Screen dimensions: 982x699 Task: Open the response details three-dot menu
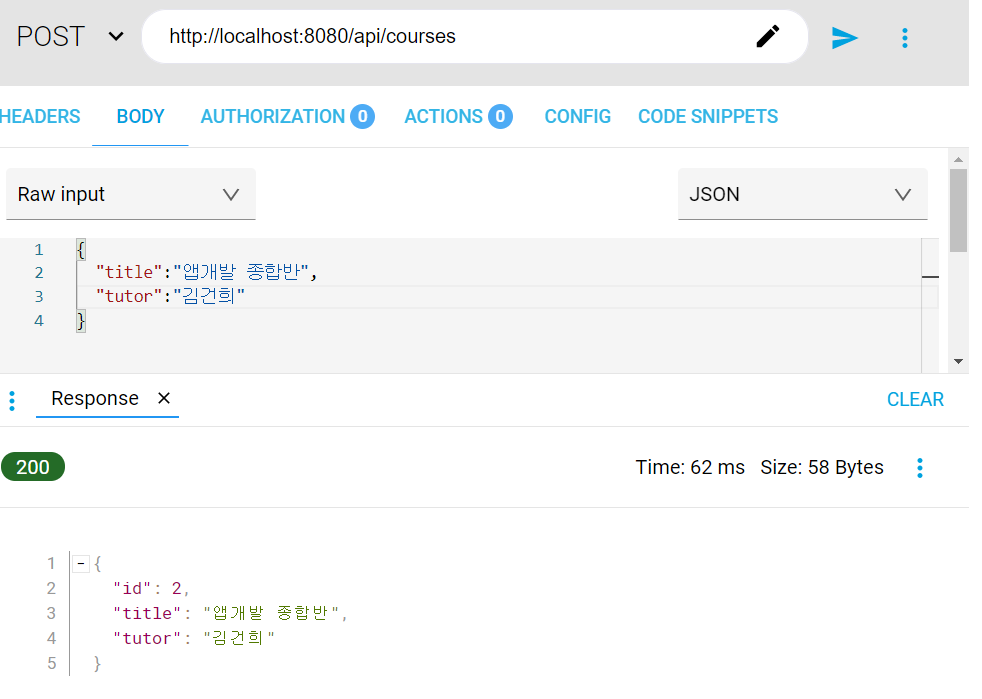pos(919,468)
